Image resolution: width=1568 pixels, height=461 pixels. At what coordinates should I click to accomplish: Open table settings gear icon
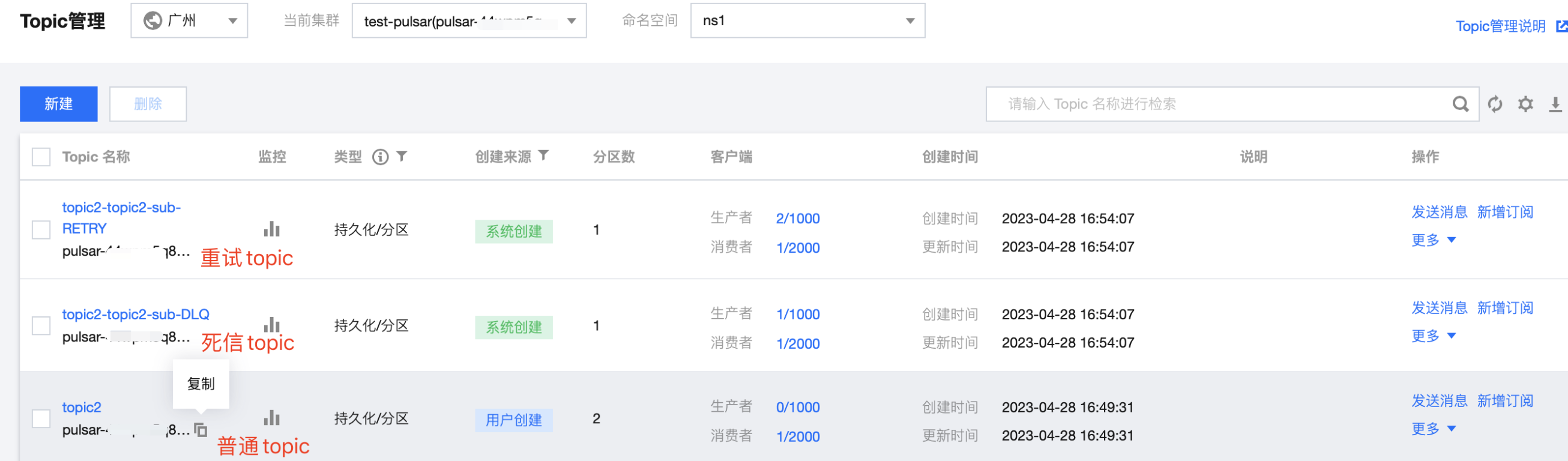(x=1525, y=104)
